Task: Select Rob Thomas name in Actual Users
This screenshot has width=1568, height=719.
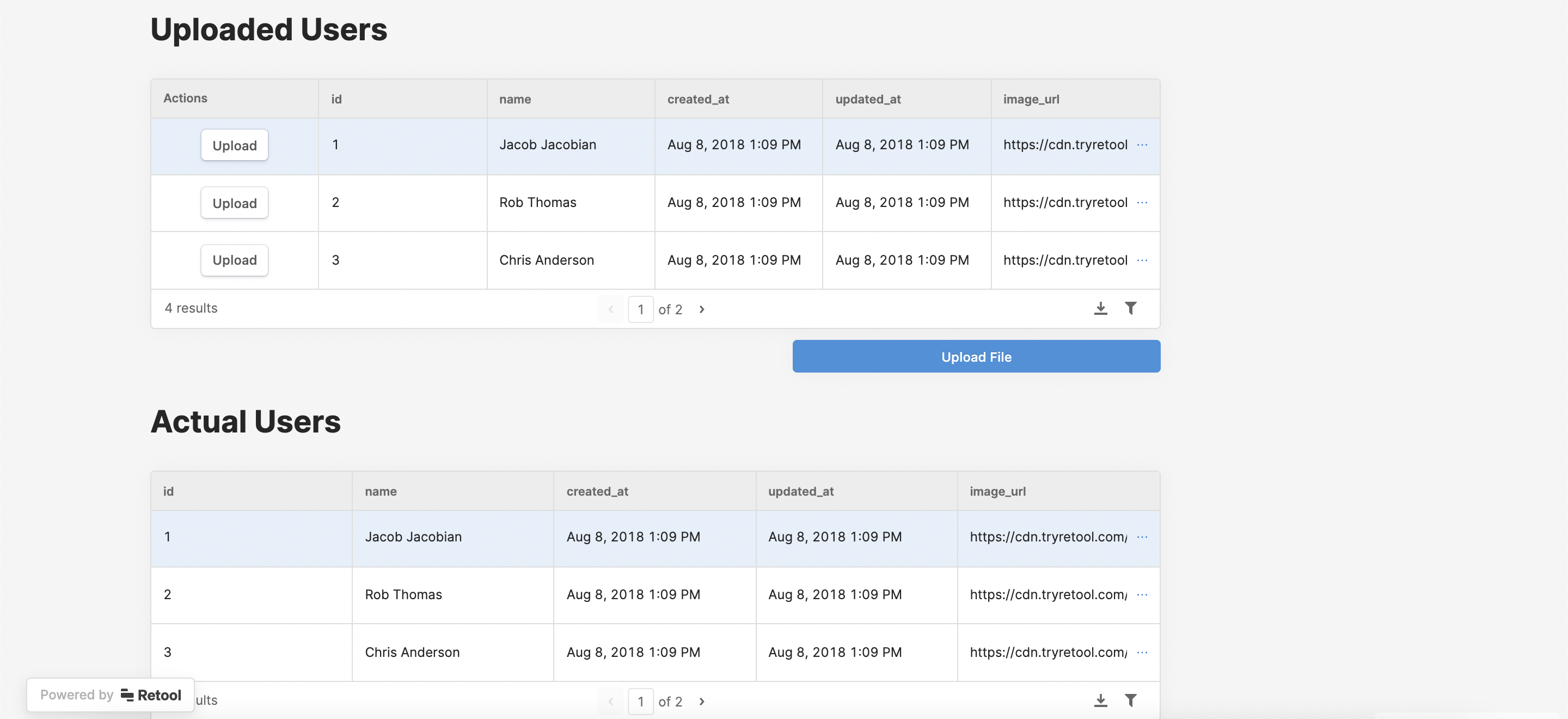Action: pos(403,595)
